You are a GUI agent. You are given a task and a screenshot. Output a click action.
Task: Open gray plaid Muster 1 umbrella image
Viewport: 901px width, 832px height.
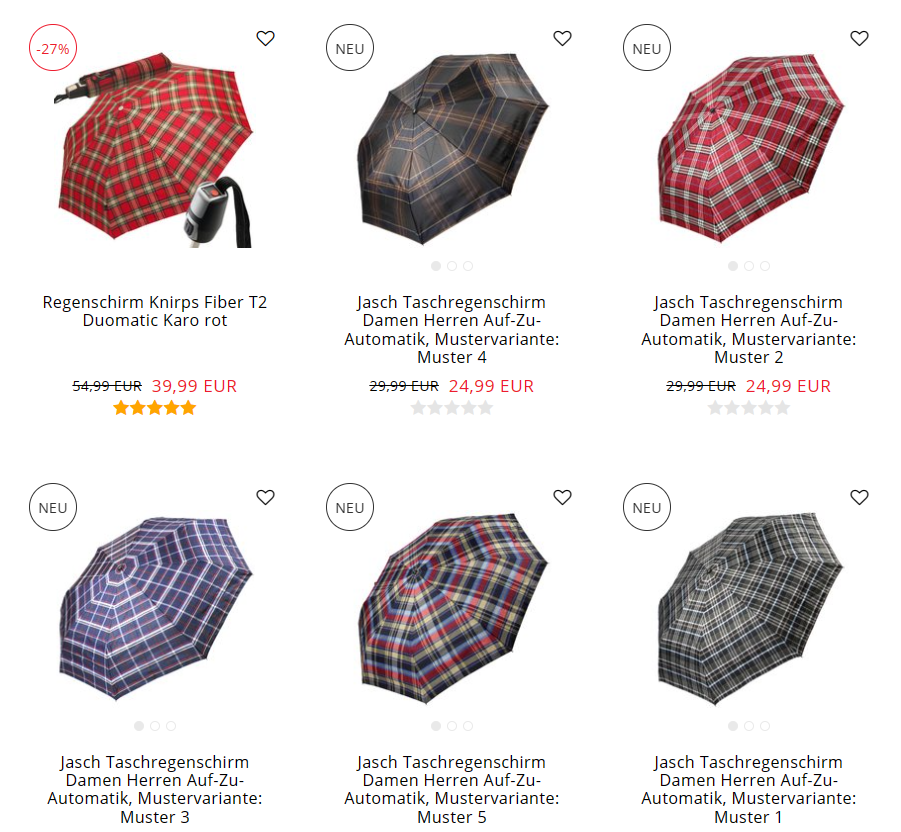pyautogui.click(x=750, y=608)
